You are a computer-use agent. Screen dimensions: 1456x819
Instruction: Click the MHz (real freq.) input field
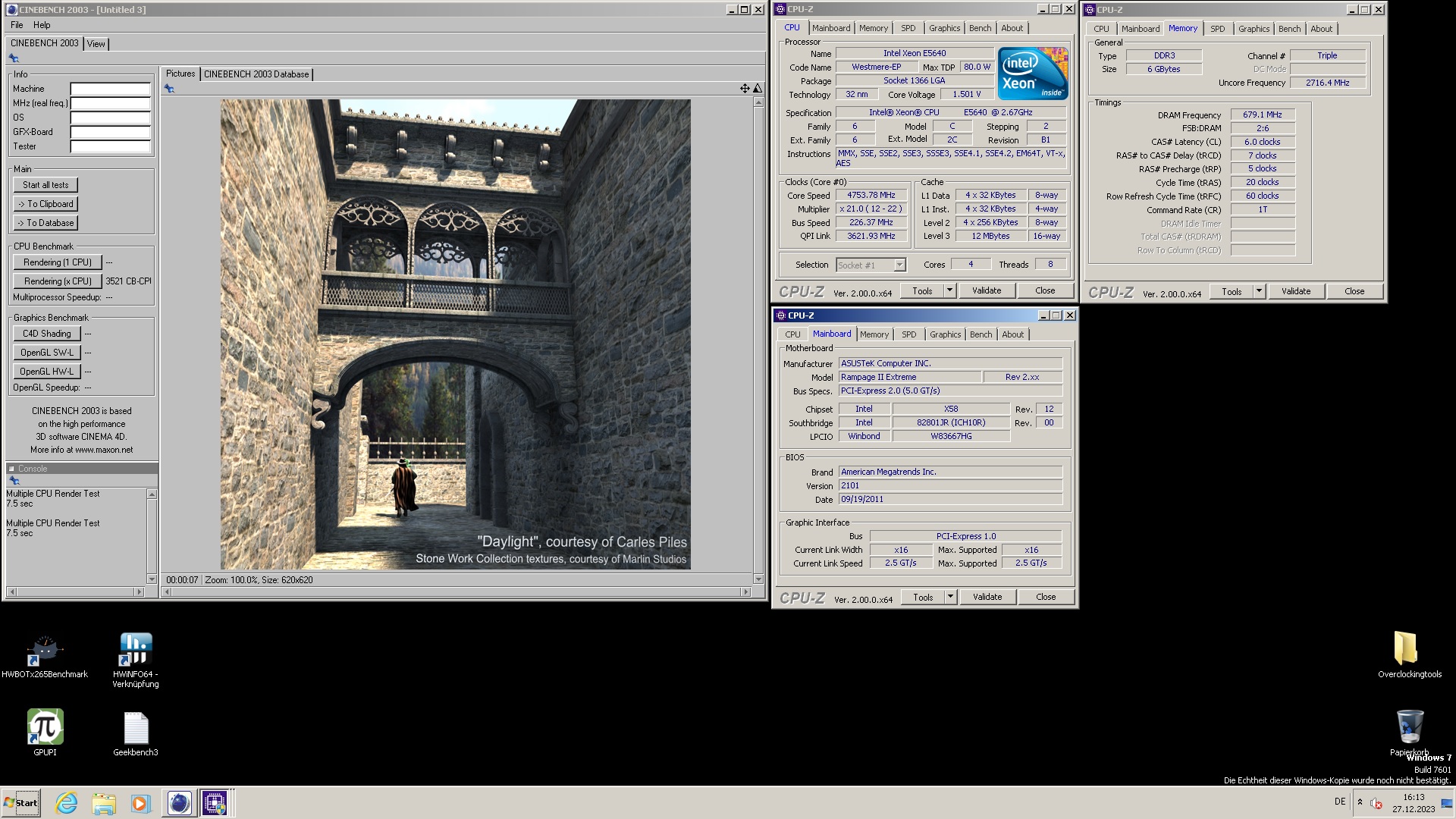111,103
